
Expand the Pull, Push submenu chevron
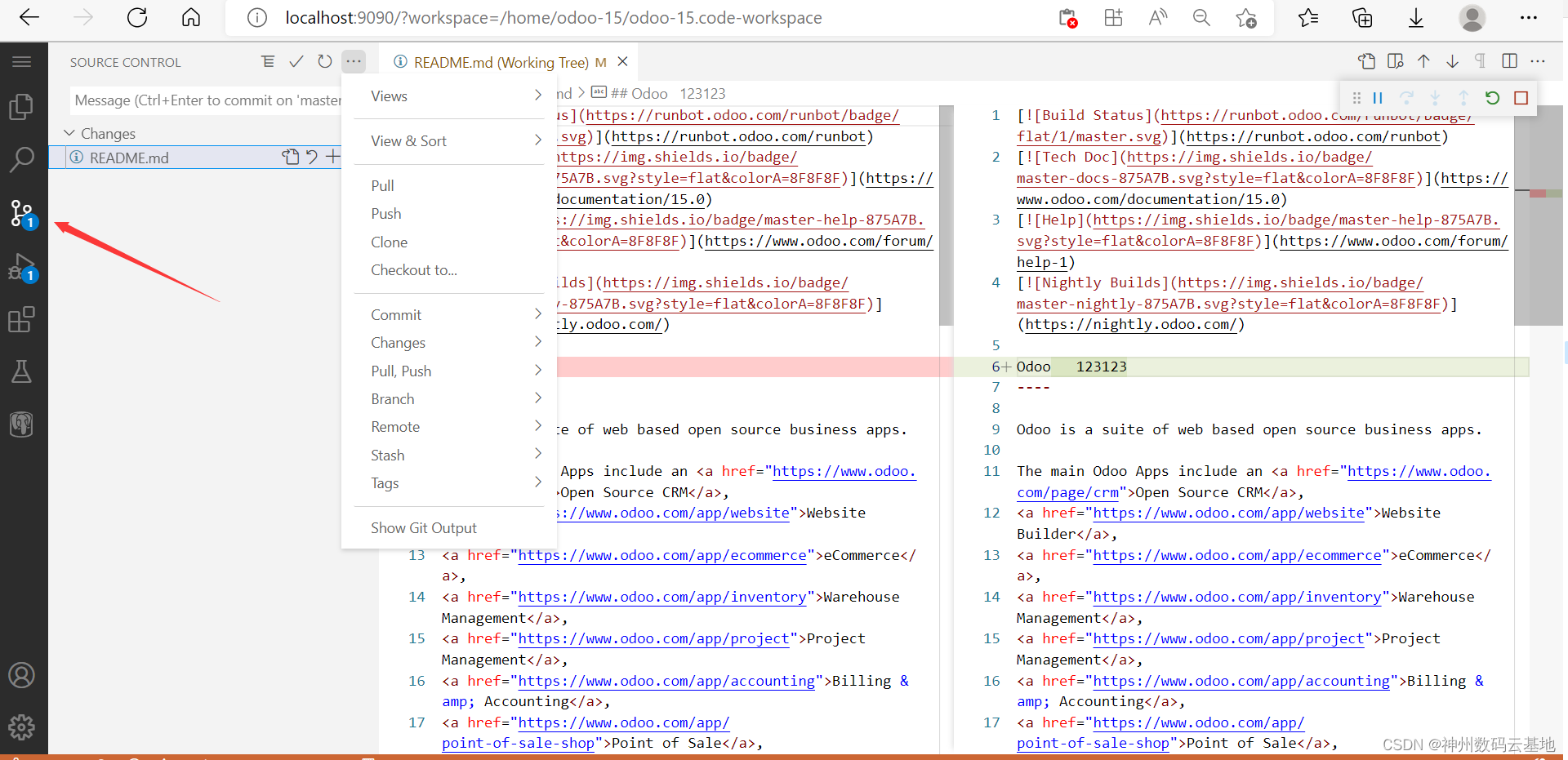point(537,371)
